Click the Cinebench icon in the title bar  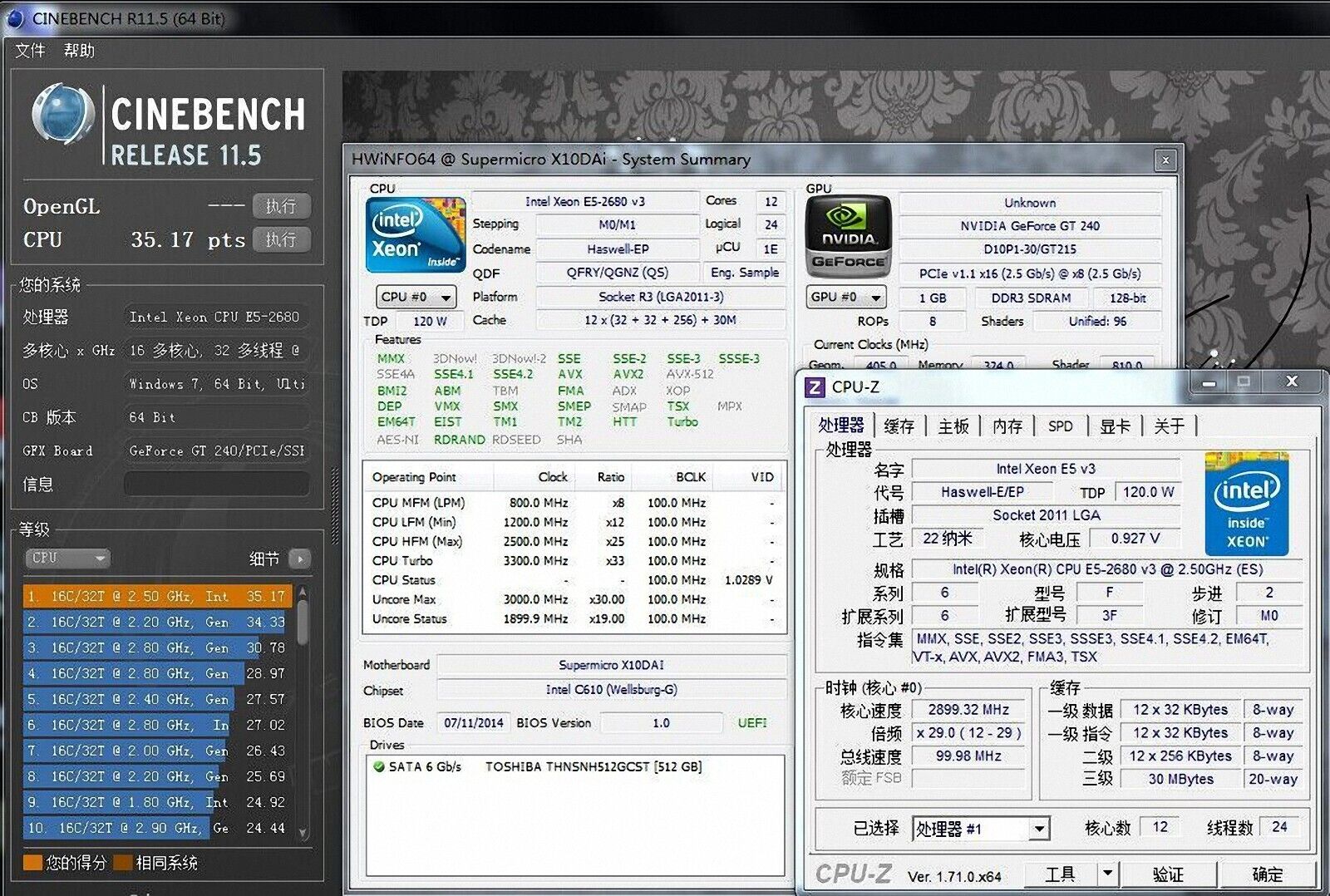click(15, 17)
